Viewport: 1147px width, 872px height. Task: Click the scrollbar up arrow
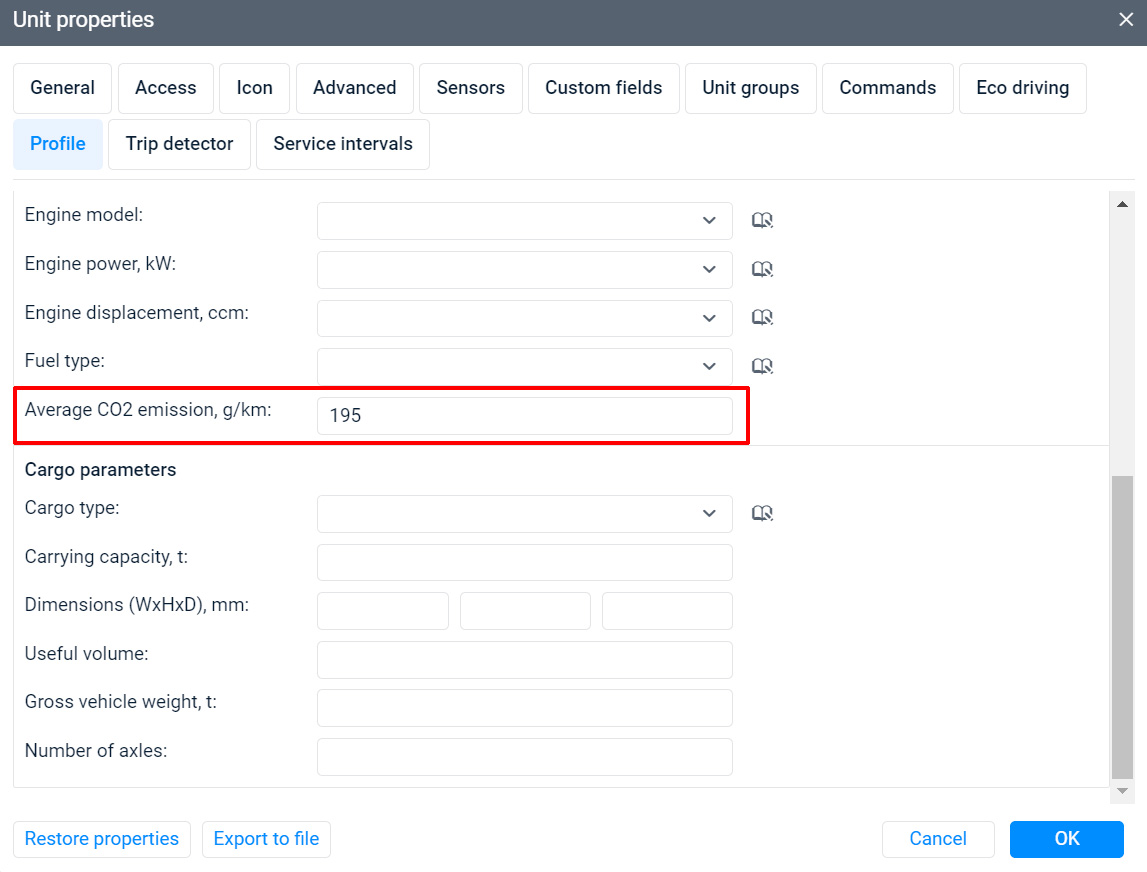point(1122,205)
